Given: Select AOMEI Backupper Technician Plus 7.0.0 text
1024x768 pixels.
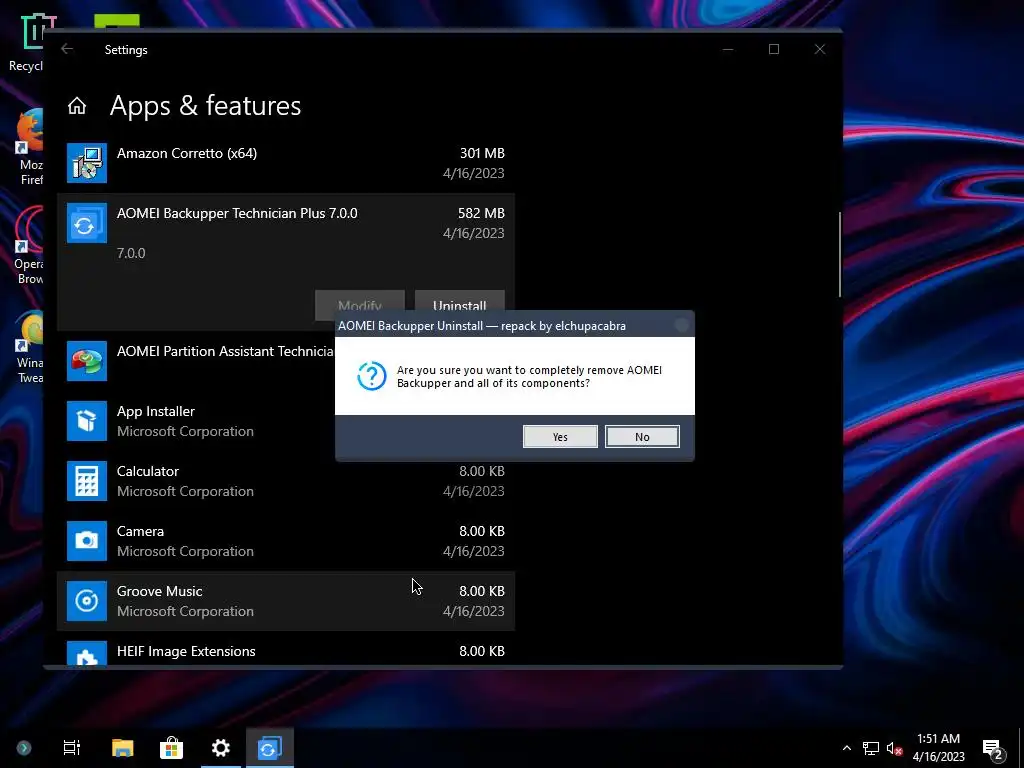Looking at the screenshot, I should 237,214.
